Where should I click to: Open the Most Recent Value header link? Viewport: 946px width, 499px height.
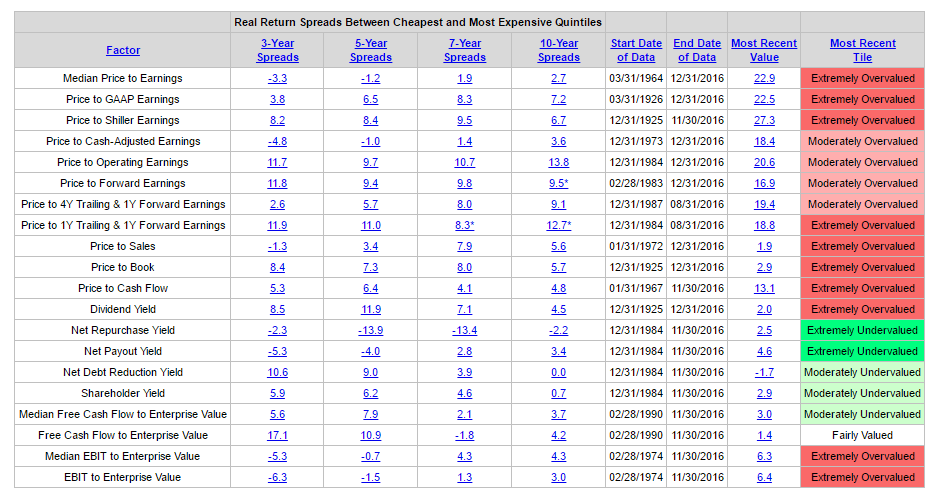click(764, 50)
